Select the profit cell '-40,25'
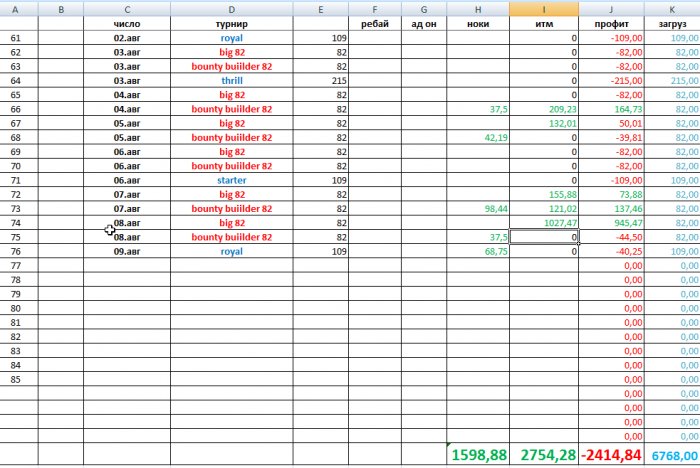The height and width of the screenshot is (468, 700). [x=611, y=251]
